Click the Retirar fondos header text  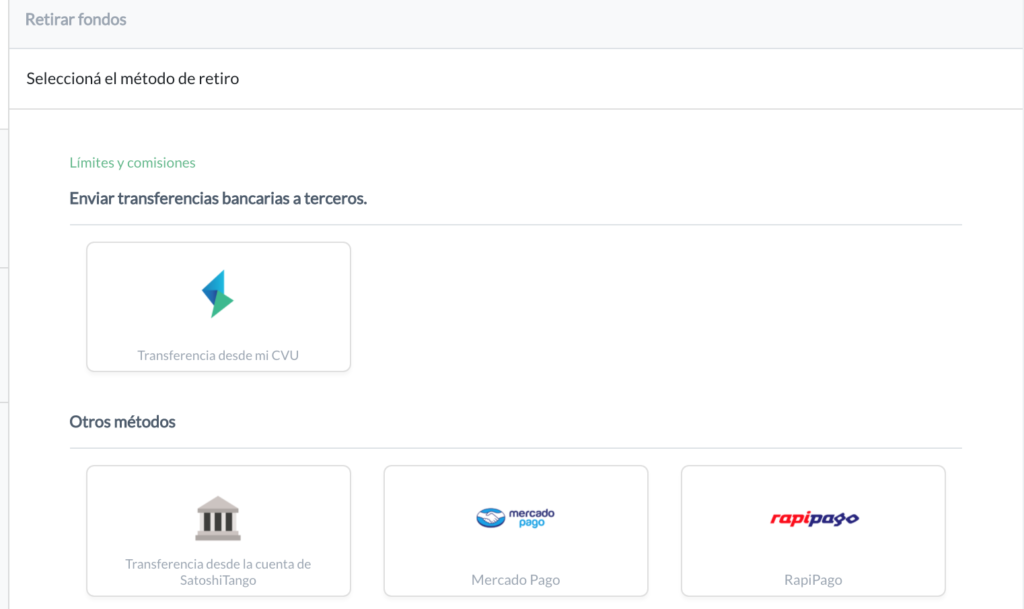[76, 20]
